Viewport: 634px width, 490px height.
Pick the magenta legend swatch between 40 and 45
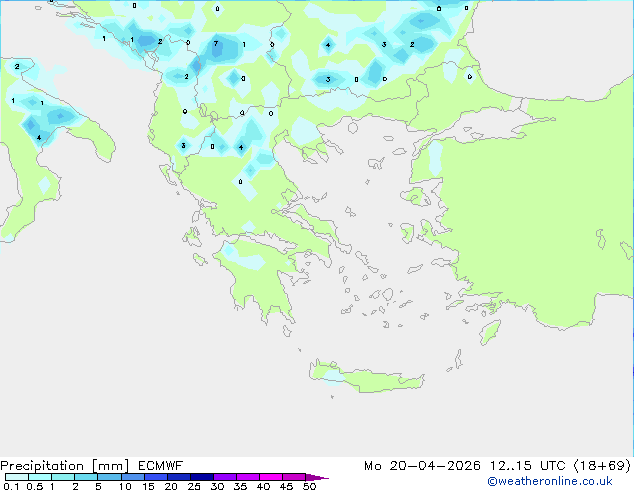pyautogui.click(x=271, y=477)
